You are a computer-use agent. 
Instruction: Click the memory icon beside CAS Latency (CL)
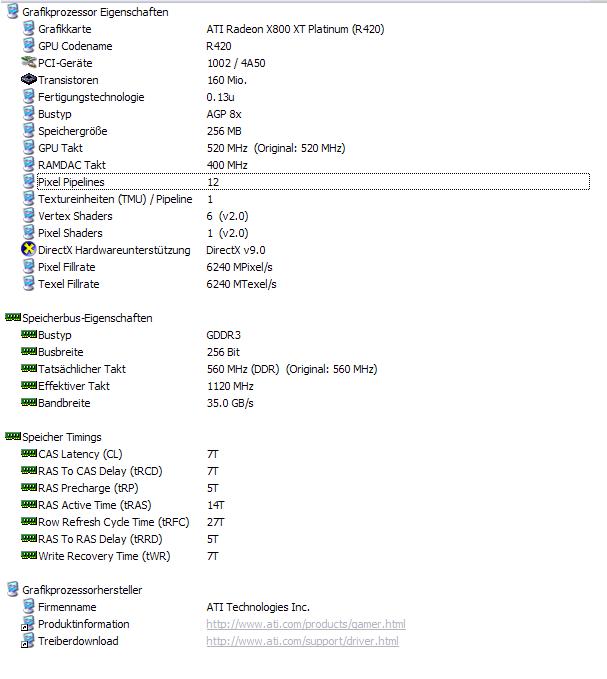29,453
